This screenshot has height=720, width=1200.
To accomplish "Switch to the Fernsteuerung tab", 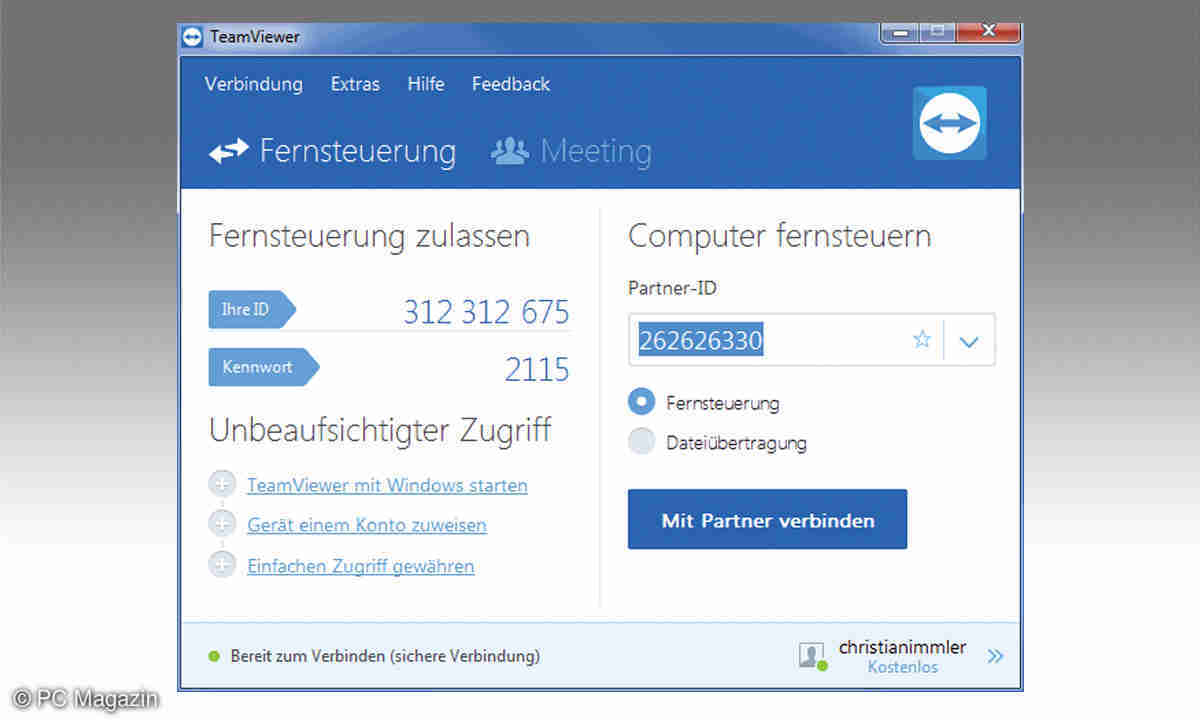I will (x=333, y=152).
